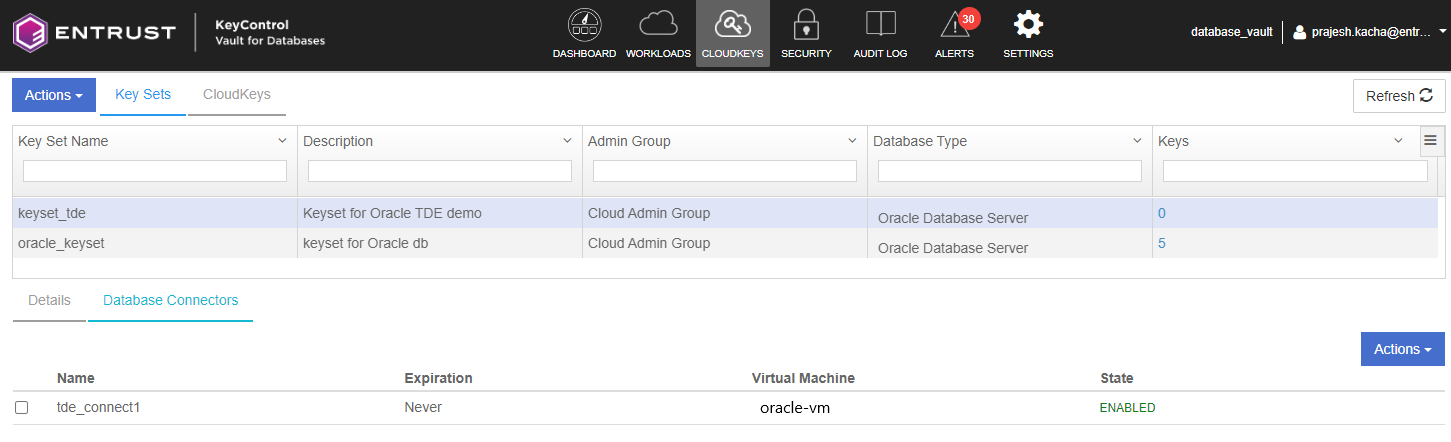The width and height of the screenshot is (1451, 442).
Task: Select the keyset_tde row
Action: pos(155,213)
